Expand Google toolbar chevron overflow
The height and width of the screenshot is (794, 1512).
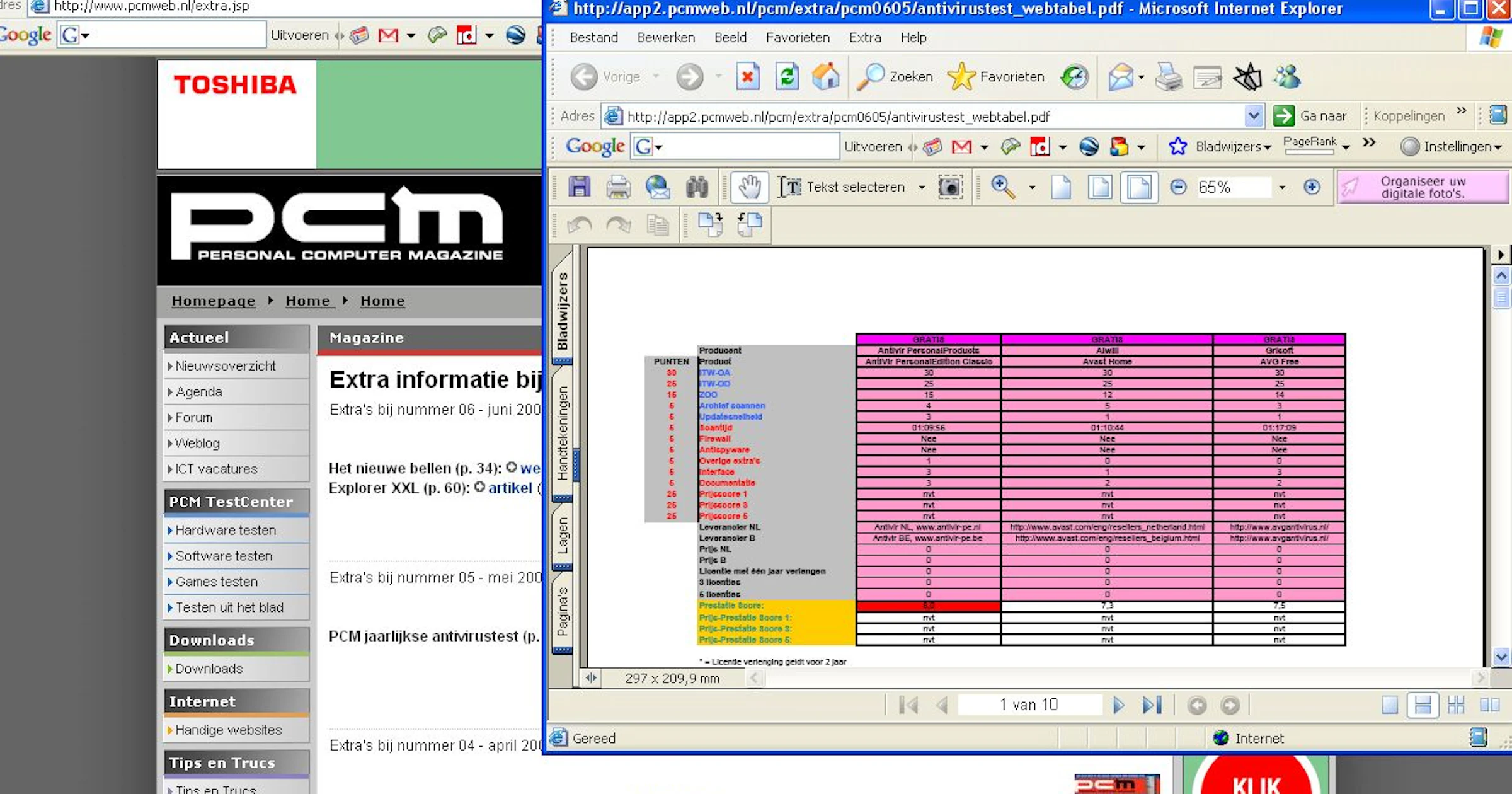(x=1368, y=142)
